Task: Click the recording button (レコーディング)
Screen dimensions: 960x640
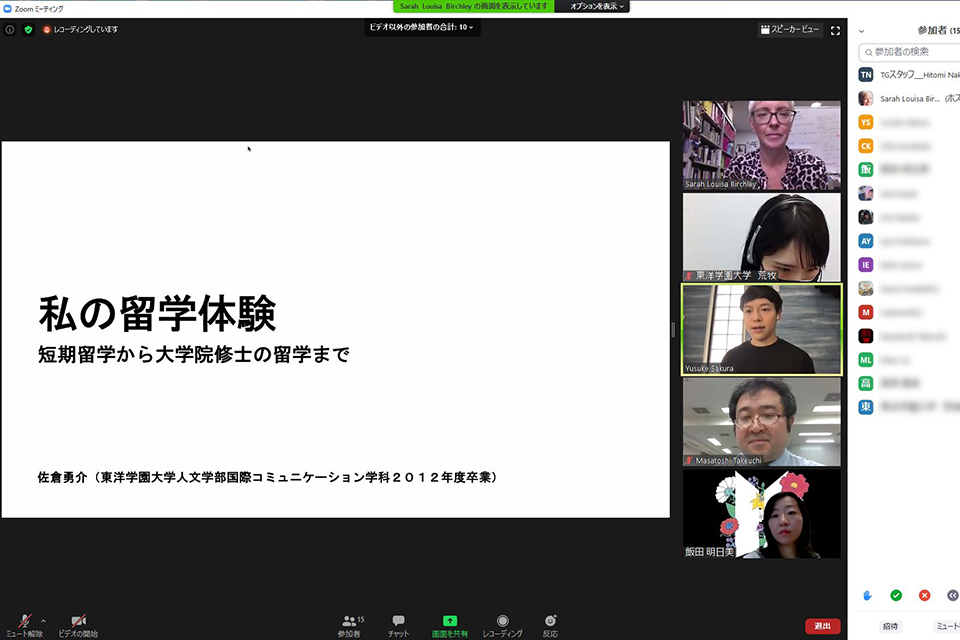Action: [503, 626]
